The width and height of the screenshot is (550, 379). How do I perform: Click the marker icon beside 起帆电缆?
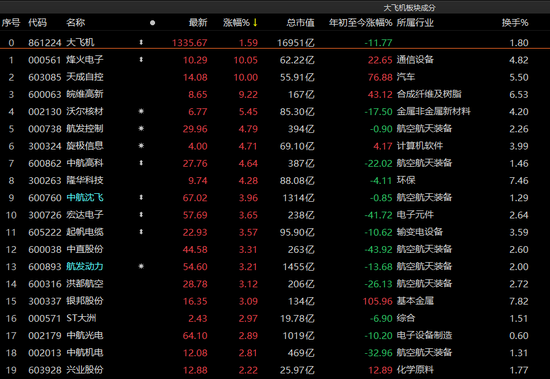point(141,232)
